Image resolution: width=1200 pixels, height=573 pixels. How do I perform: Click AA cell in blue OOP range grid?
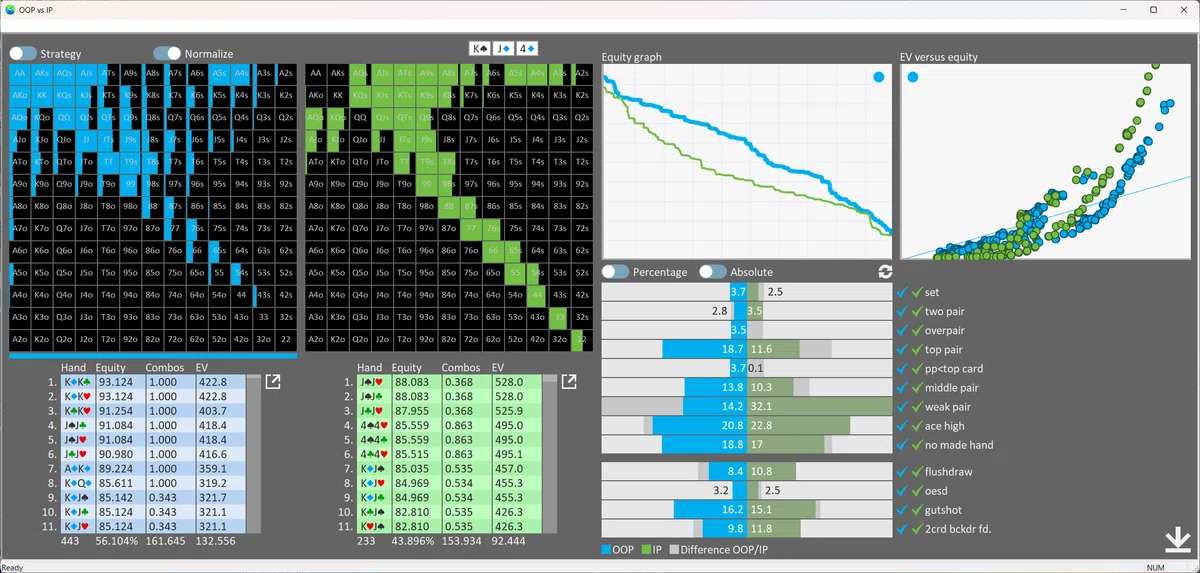click(20, 73)
